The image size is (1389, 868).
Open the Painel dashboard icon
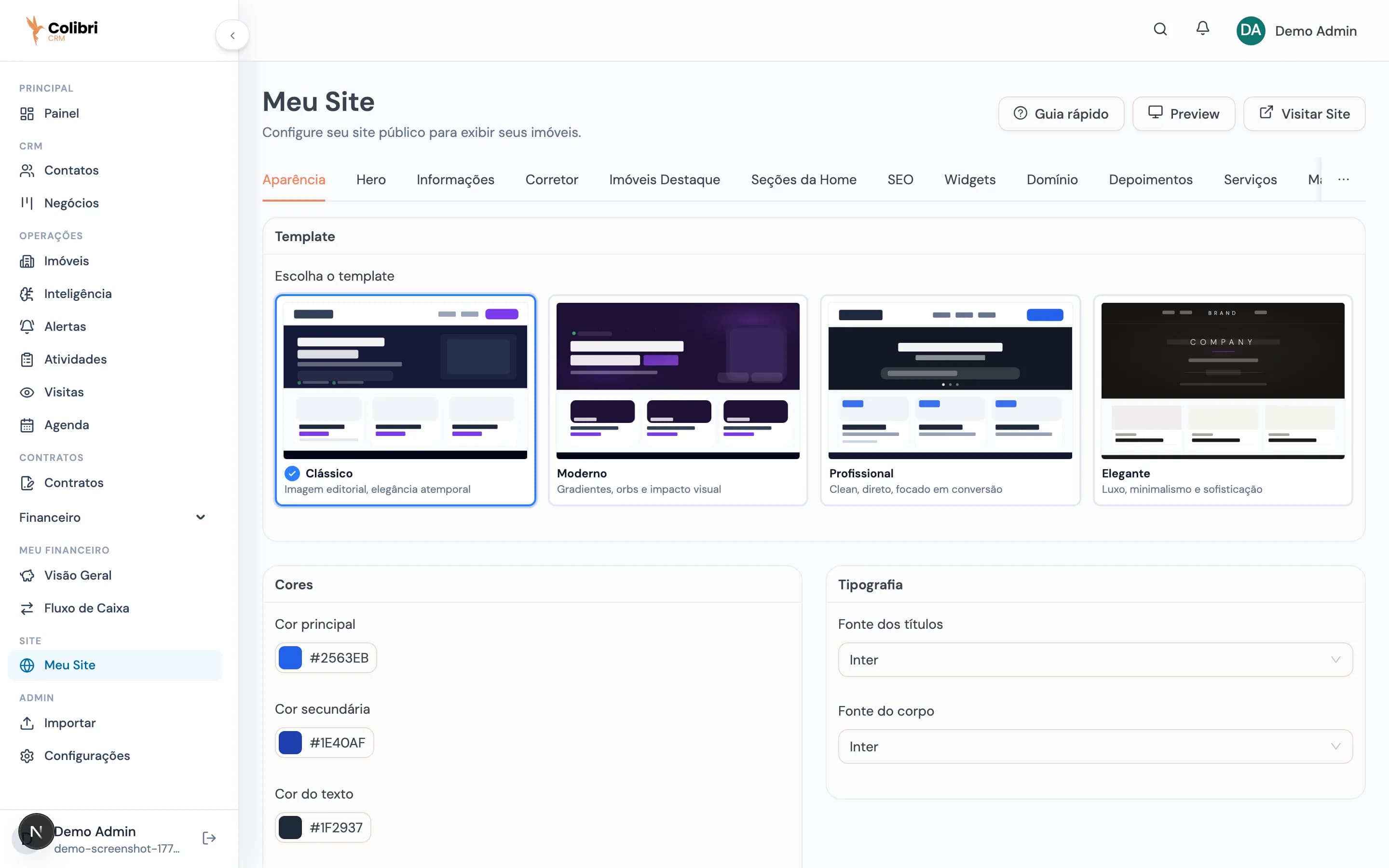pyautogui.click(x=27, y=113)
